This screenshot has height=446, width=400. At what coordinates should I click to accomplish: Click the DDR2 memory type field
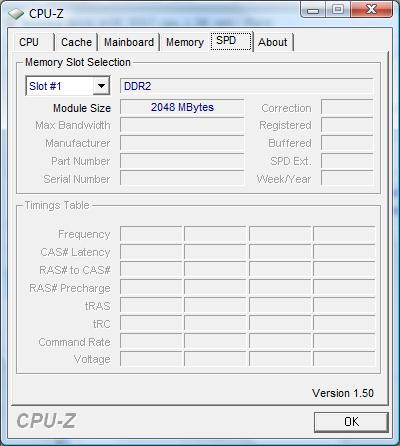[x=246, y=86]
